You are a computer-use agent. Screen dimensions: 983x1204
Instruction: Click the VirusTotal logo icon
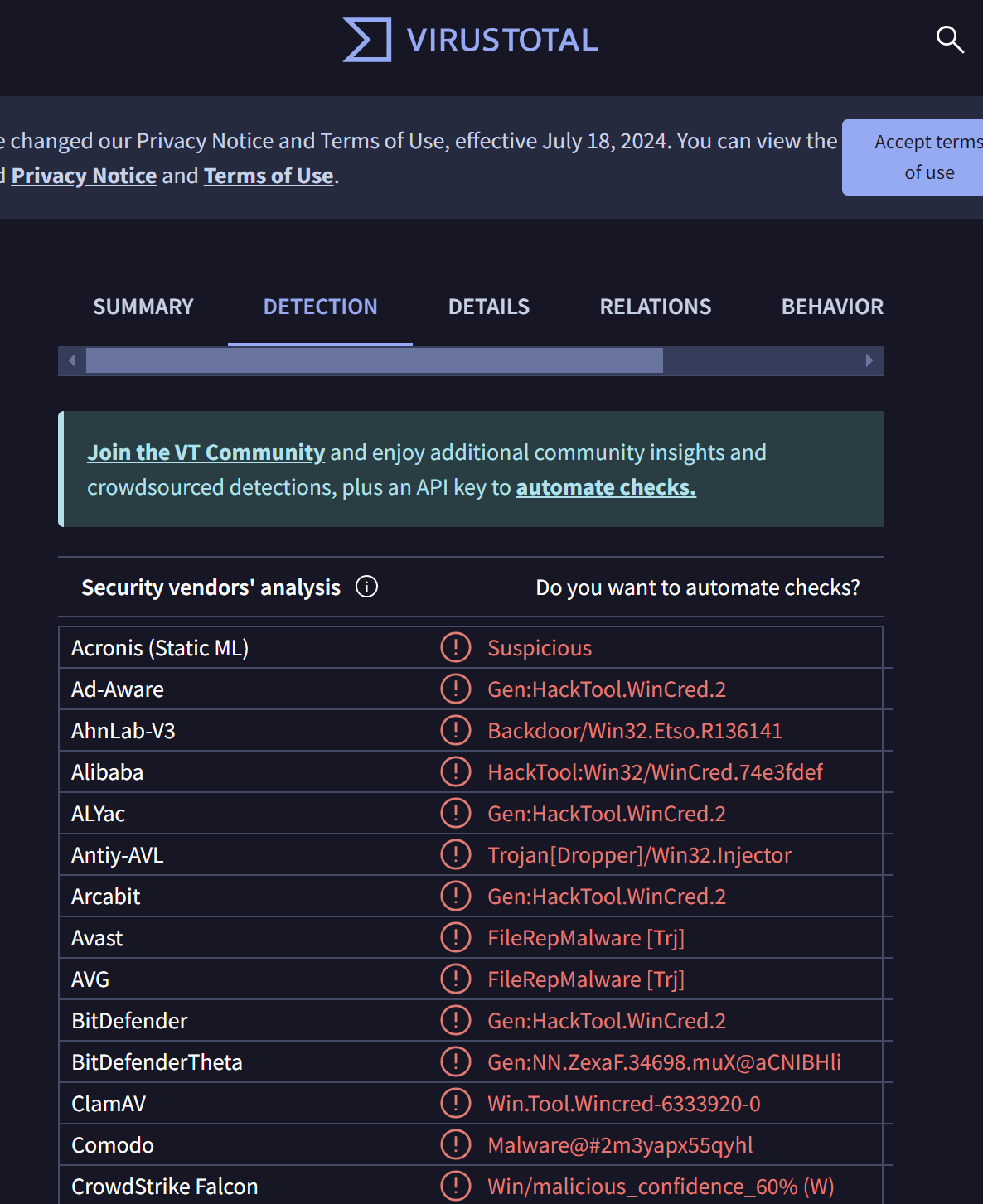[367, 40]
